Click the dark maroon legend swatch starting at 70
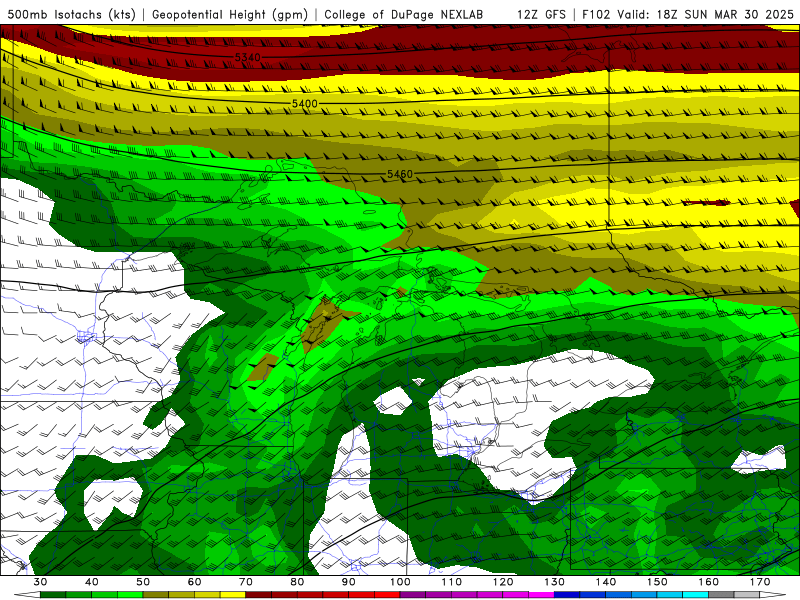Viewport: 800px width, 600px height. pos(259,595)
